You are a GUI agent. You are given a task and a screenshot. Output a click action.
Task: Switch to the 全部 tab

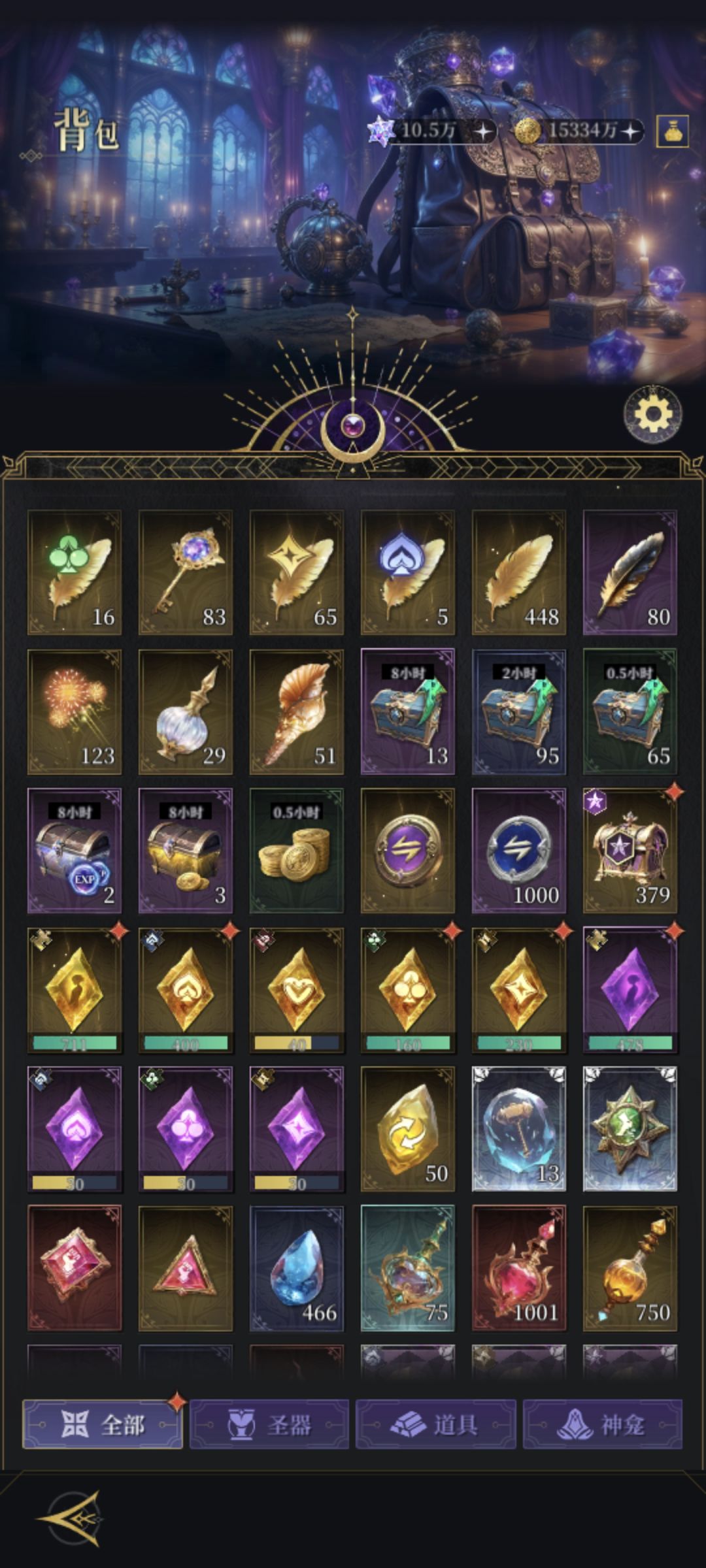103,1424
